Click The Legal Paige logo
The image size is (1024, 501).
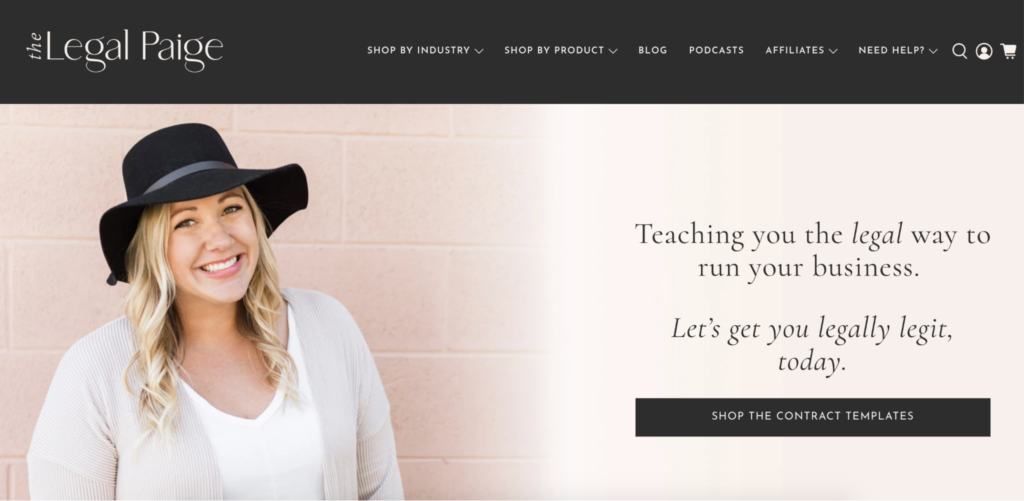(125, 50)
